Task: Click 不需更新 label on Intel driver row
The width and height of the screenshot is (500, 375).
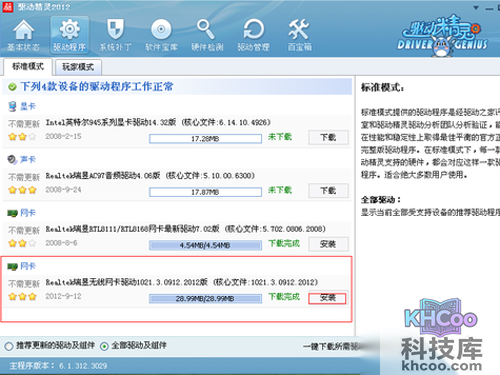Action: pyautogui.click(x=24, y=124)
